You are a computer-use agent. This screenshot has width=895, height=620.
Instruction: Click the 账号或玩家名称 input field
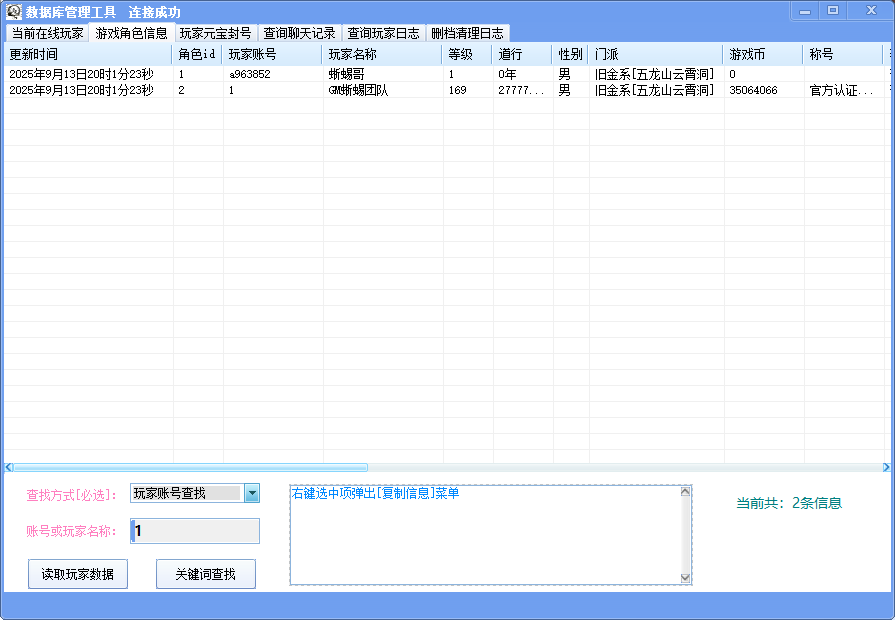[x=195, y=531]
